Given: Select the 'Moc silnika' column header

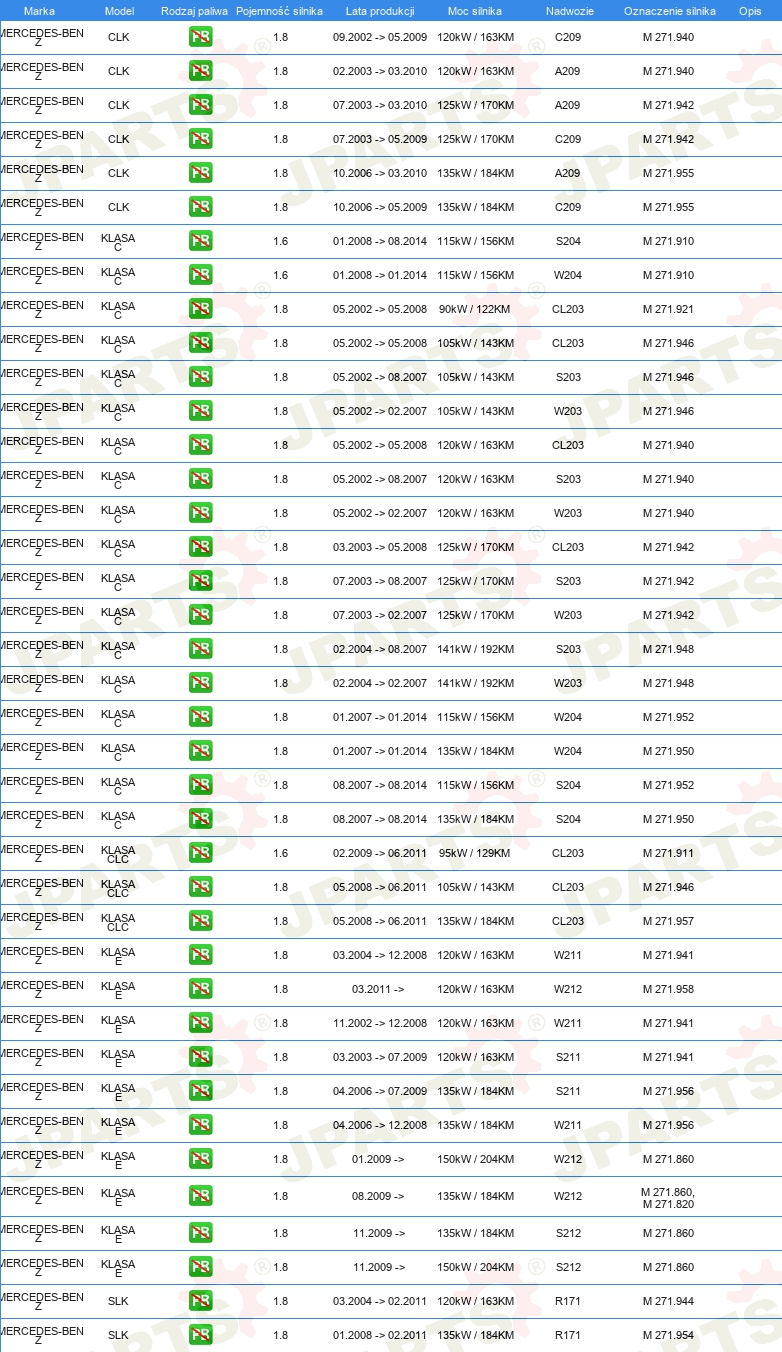Looking at the screenshot, I should (475, 11).
